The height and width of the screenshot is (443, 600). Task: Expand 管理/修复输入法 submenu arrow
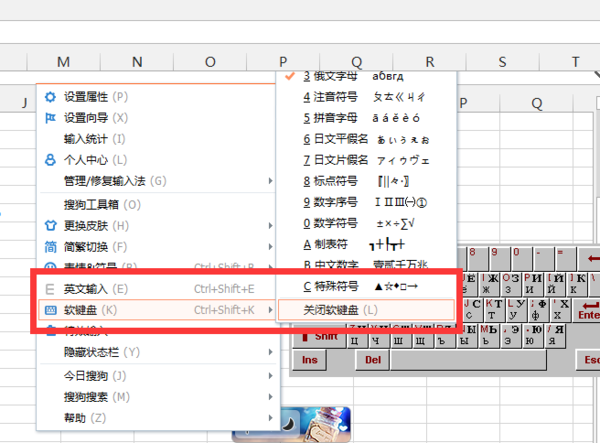click(x=270, y=181)
